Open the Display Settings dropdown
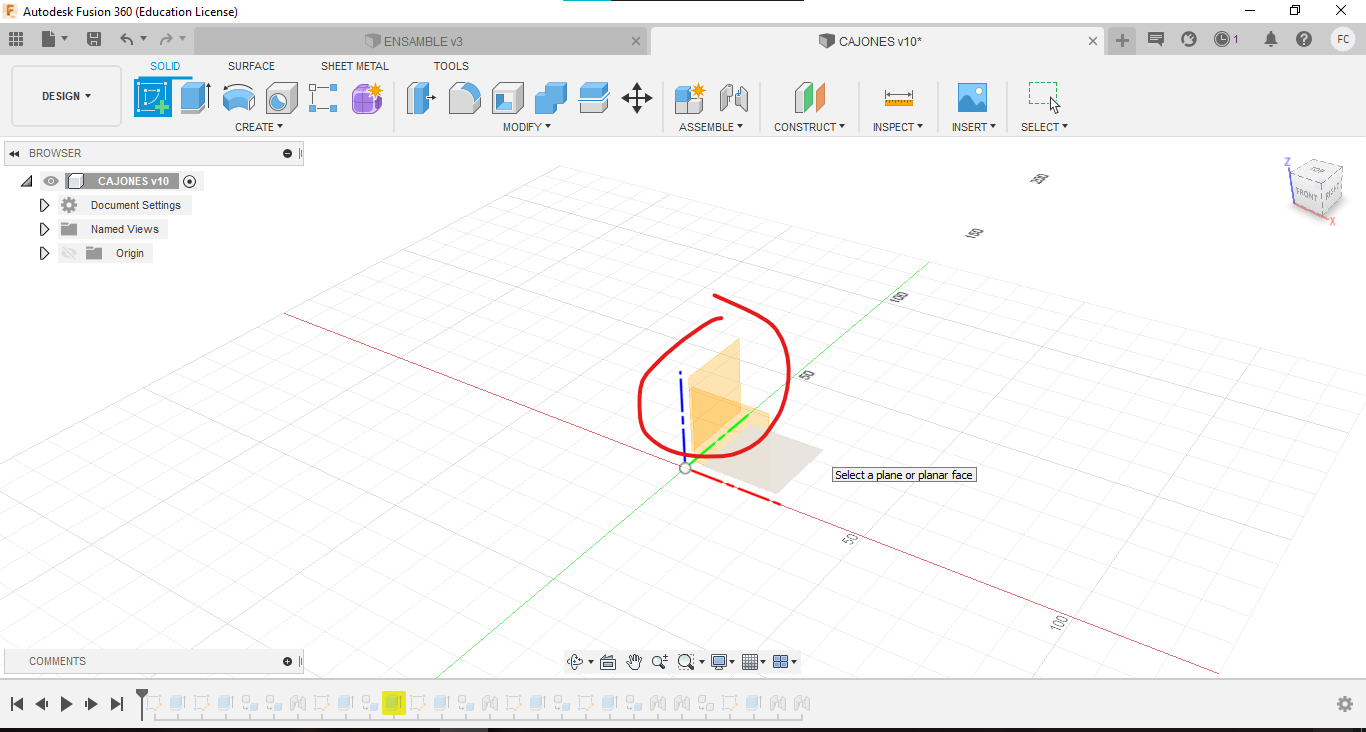This screenshot has height=732, width=1366. click(722, 662)
